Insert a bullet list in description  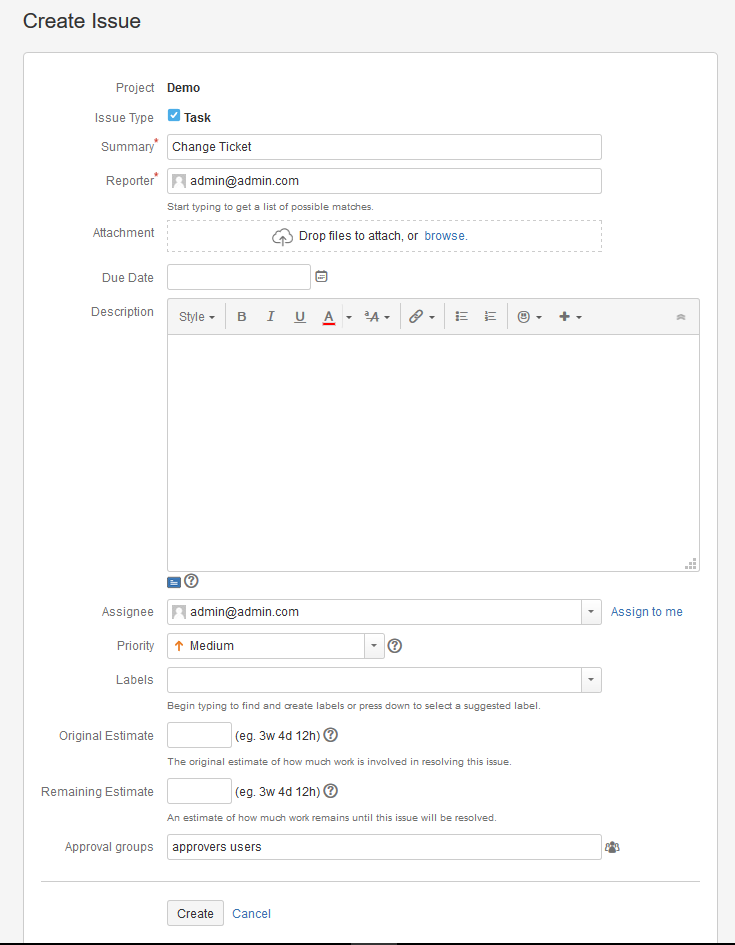[461, 316]
